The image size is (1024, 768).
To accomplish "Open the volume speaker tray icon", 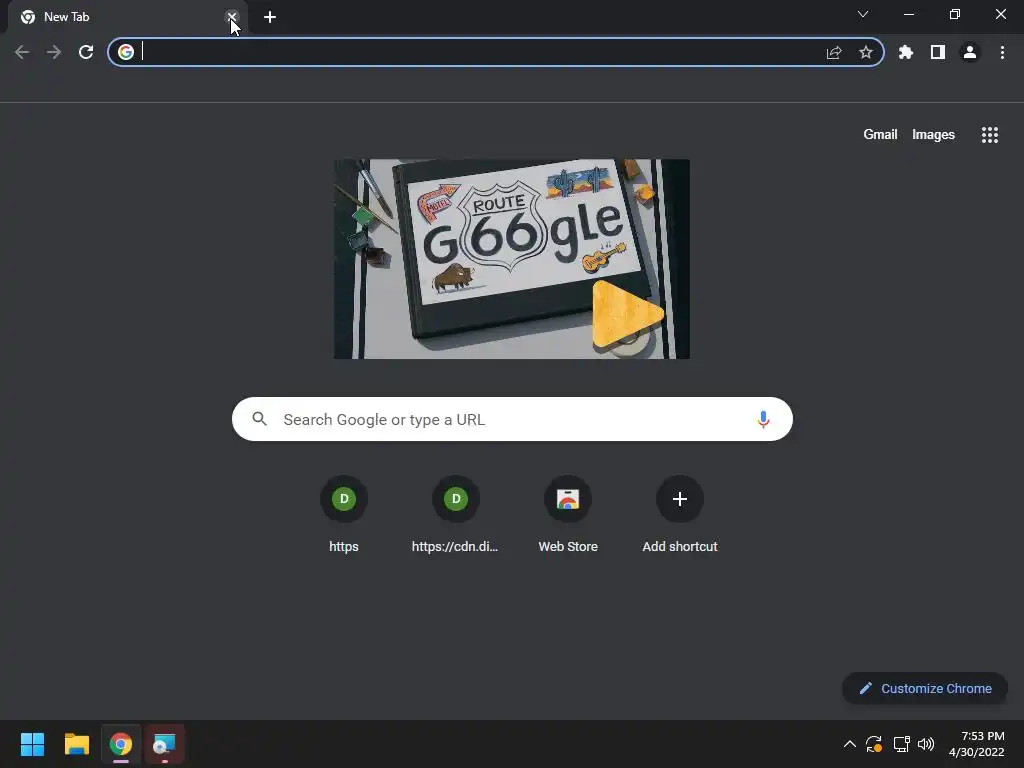I will tap(926, 744).
